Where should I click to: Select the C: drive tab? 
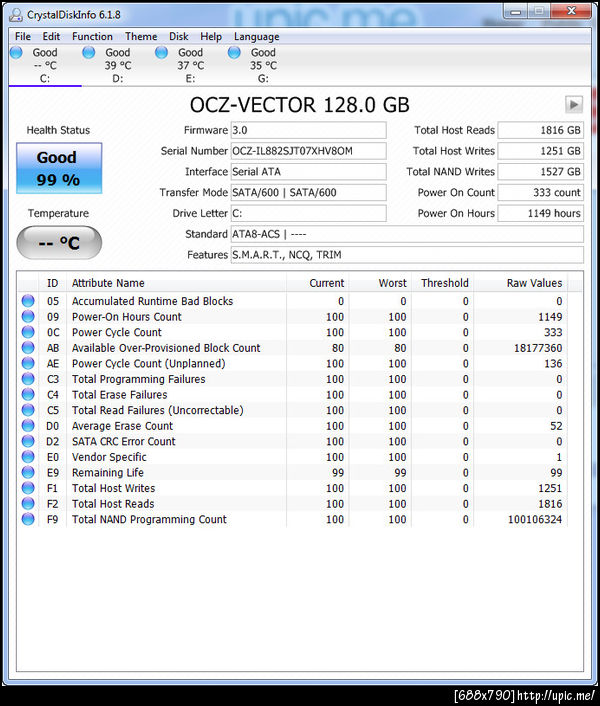45,65
